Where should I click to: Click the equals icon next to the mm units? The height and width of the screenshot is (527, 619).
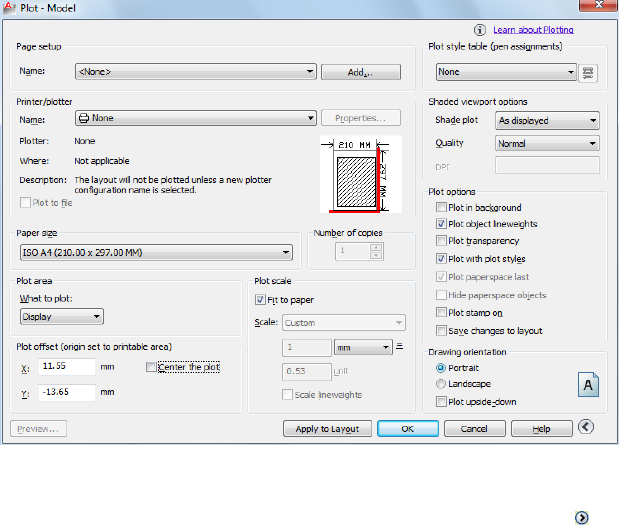(x=400, y=347)
